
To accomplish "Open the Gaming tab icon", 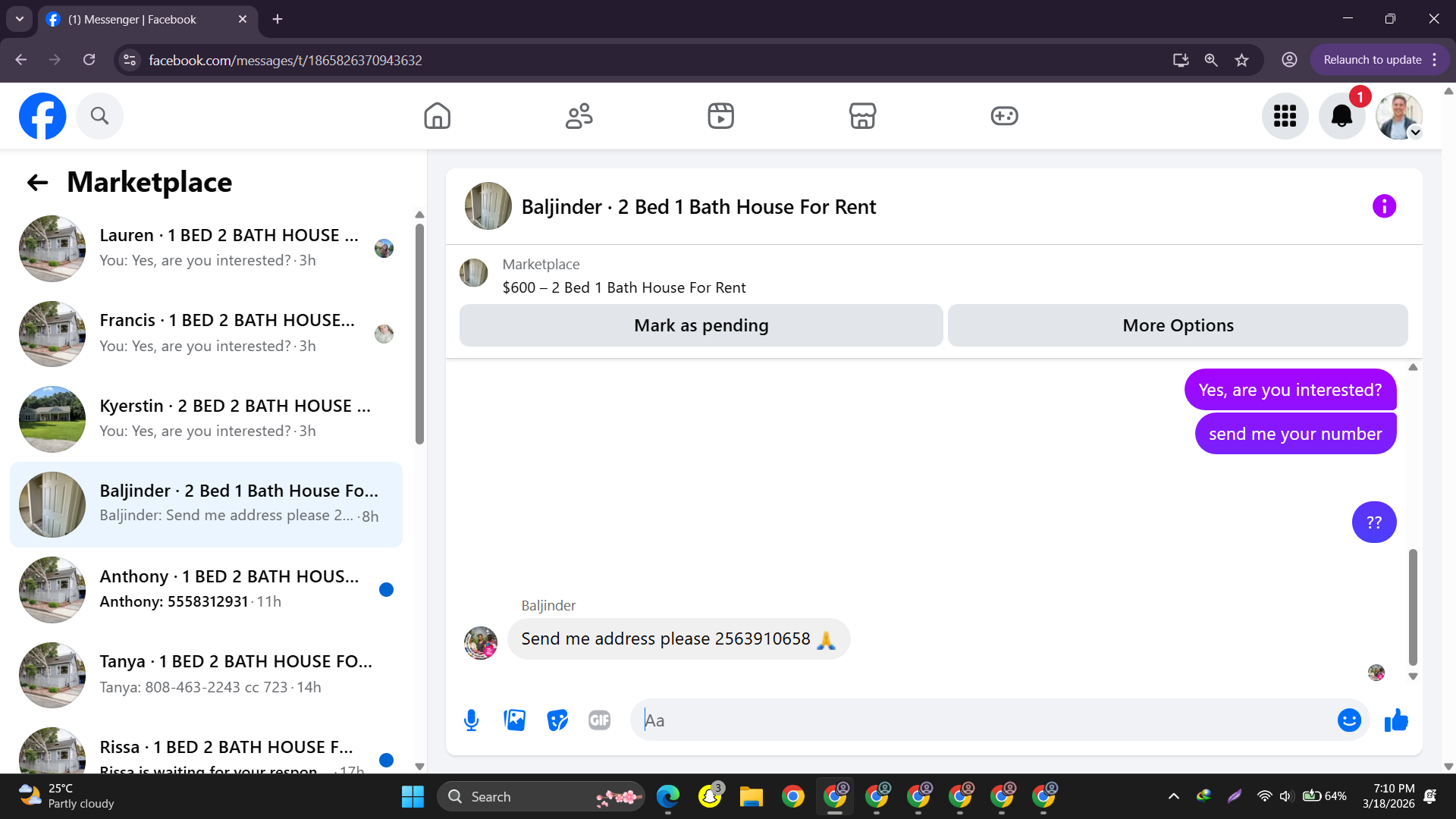I will click(x=1004, y=116).
